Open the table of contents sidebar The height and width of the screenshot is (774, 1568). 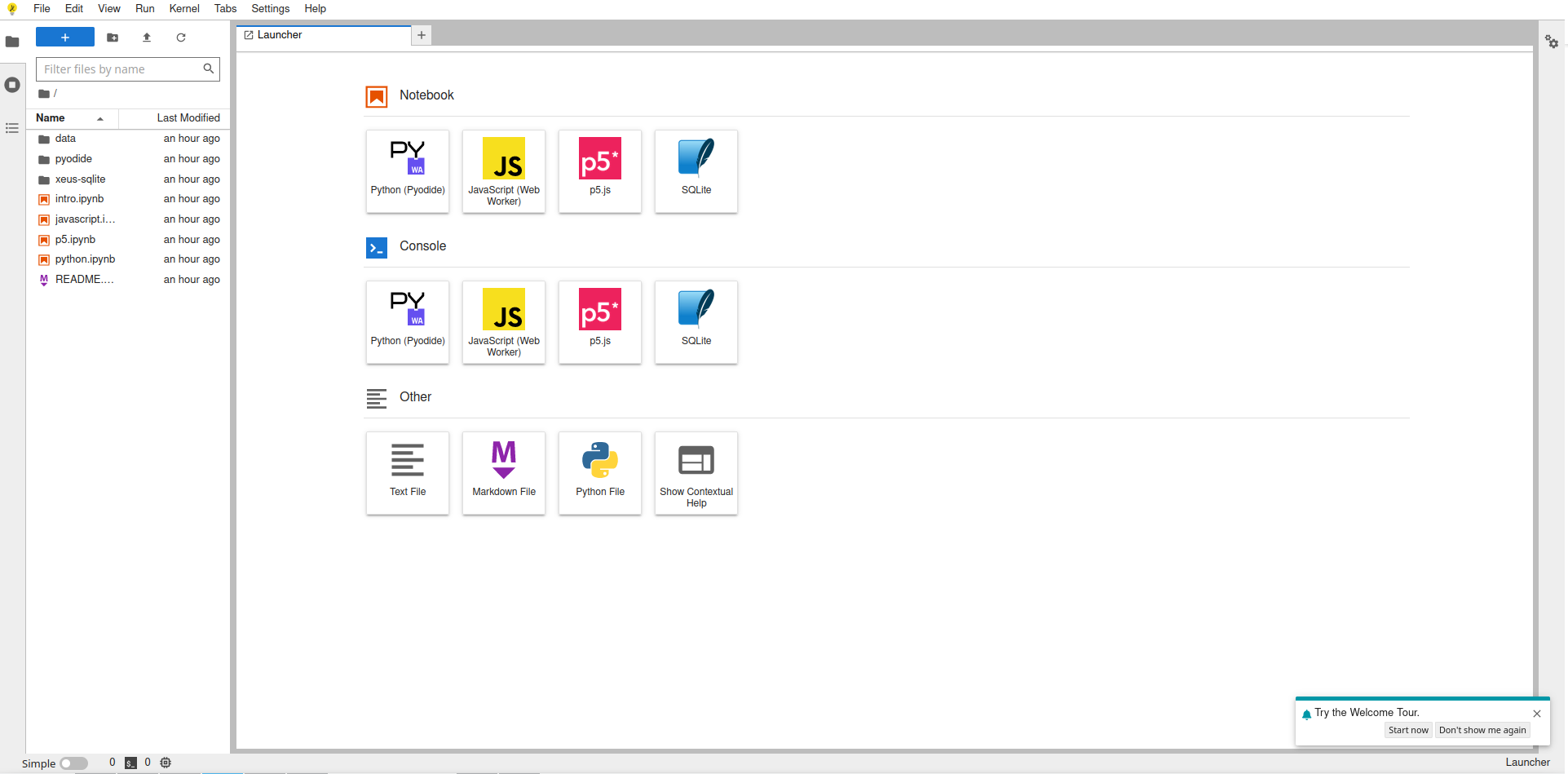[11, 128]
